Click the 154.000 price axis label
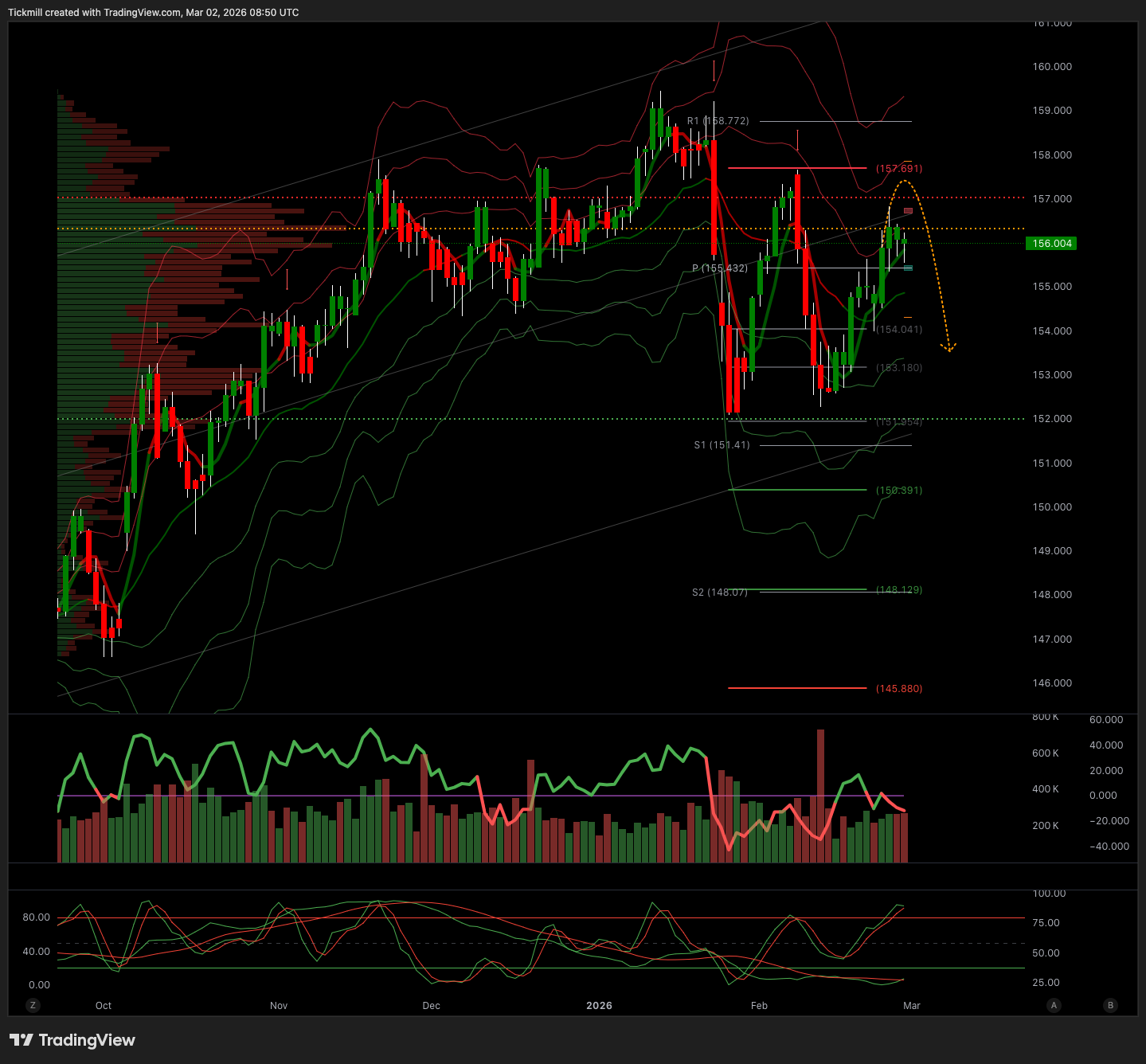Image resolution: width=1146 pixels, height=1064 pixels. [1052, 331]
